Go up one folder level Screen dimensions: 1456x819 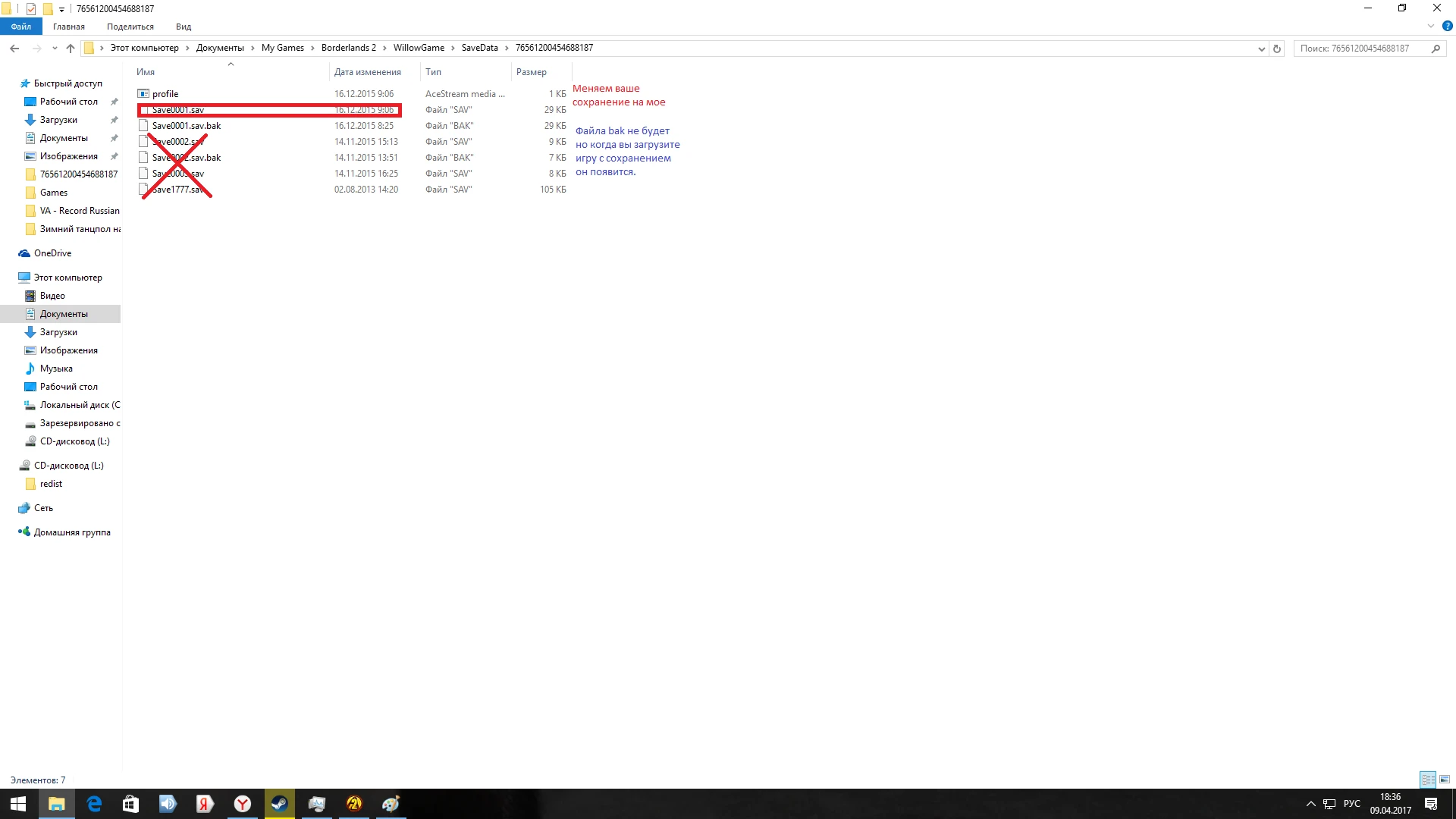click(71, 49)
